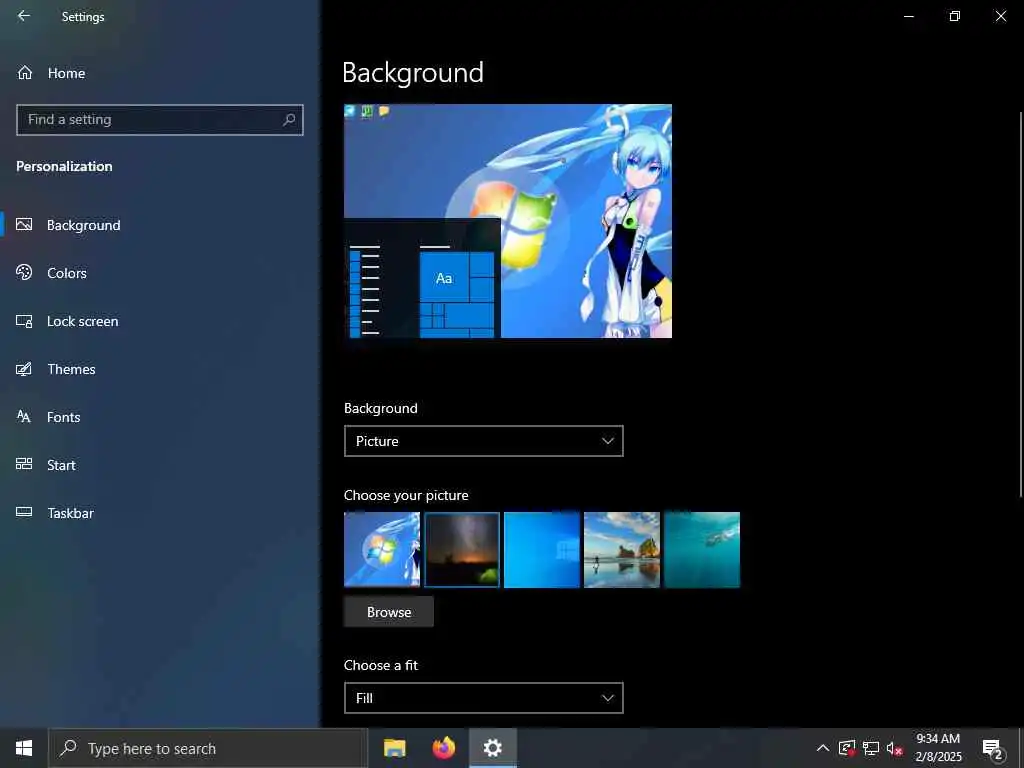The image size is (1024, 768).
Task: Click the Lock screen icon
Action: pos(24,321)
